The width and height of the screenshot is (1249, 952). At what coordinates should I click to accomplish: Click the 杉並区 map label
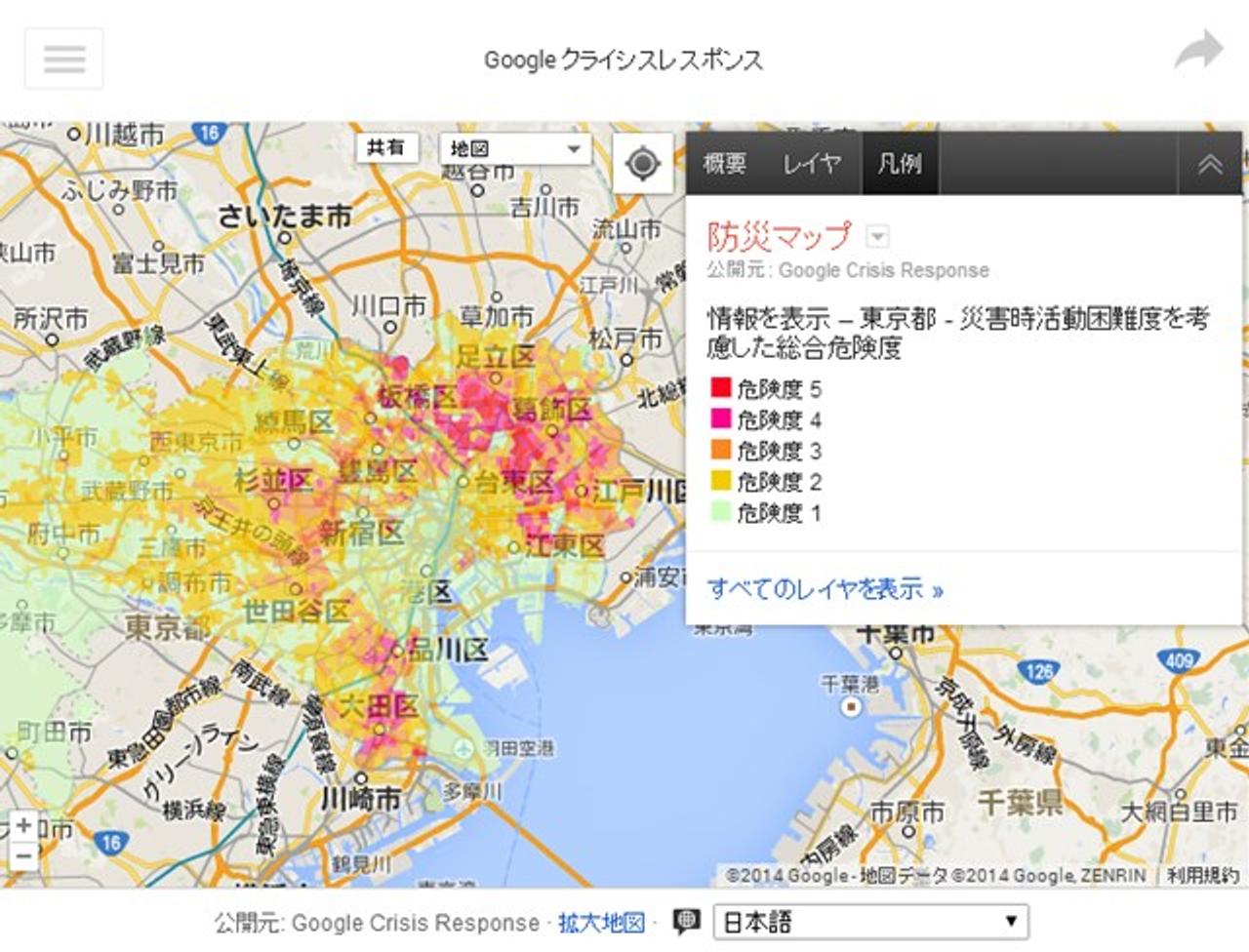pyautogui.click(x=274, y=479)
